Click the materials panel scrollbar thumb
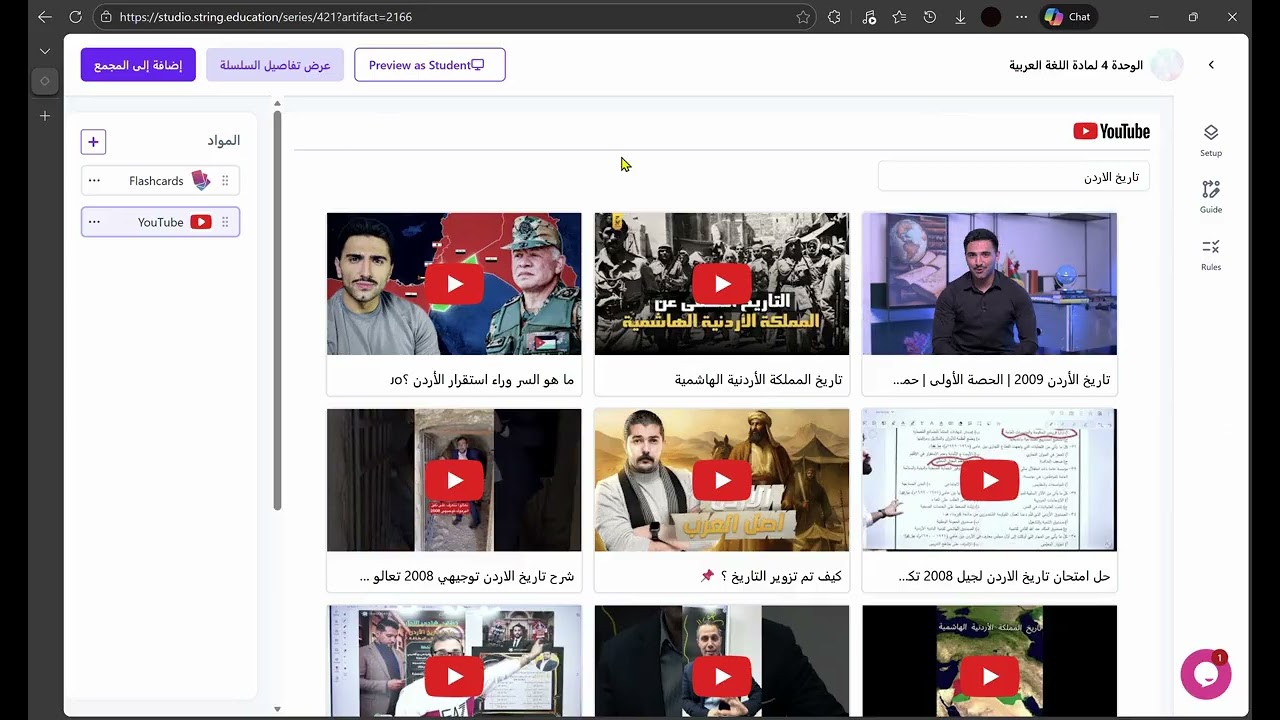Image resolution: width=1280 pixels, height=720 pixels. click(x=277, y=310)
